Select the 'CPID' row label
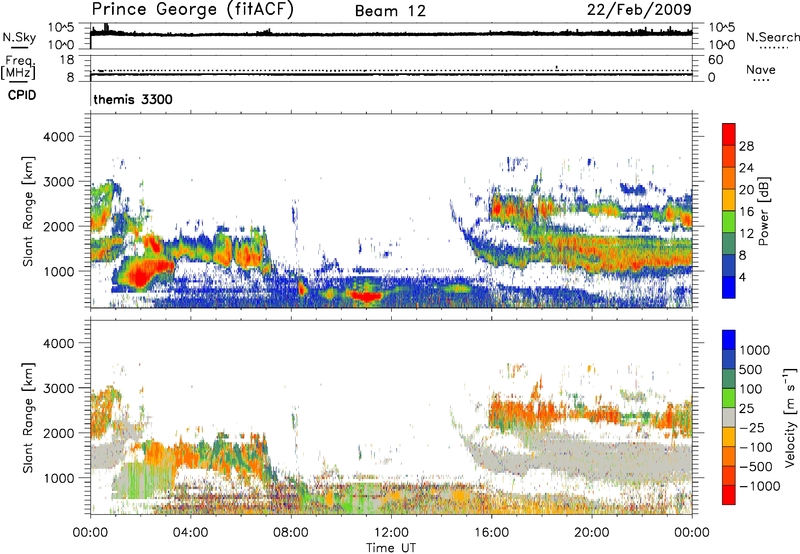Screen dimensions: 800x554 pos(22,95)
